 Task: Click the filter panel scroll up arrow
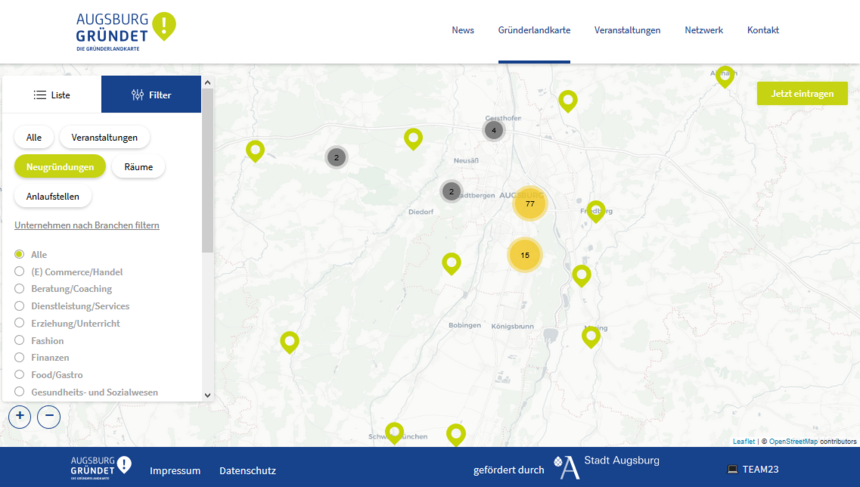click(207, 82)
